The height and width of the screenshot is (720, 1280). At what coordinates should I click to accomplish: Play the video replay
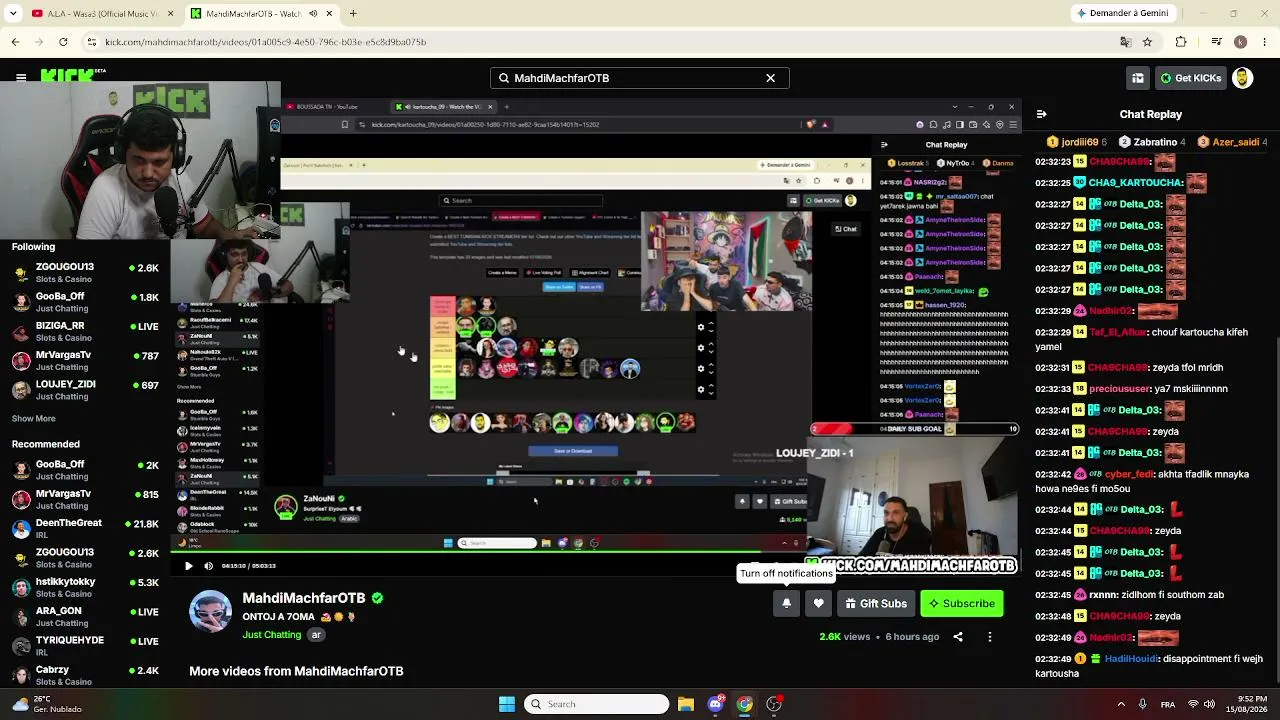click(x=188, y=566)
